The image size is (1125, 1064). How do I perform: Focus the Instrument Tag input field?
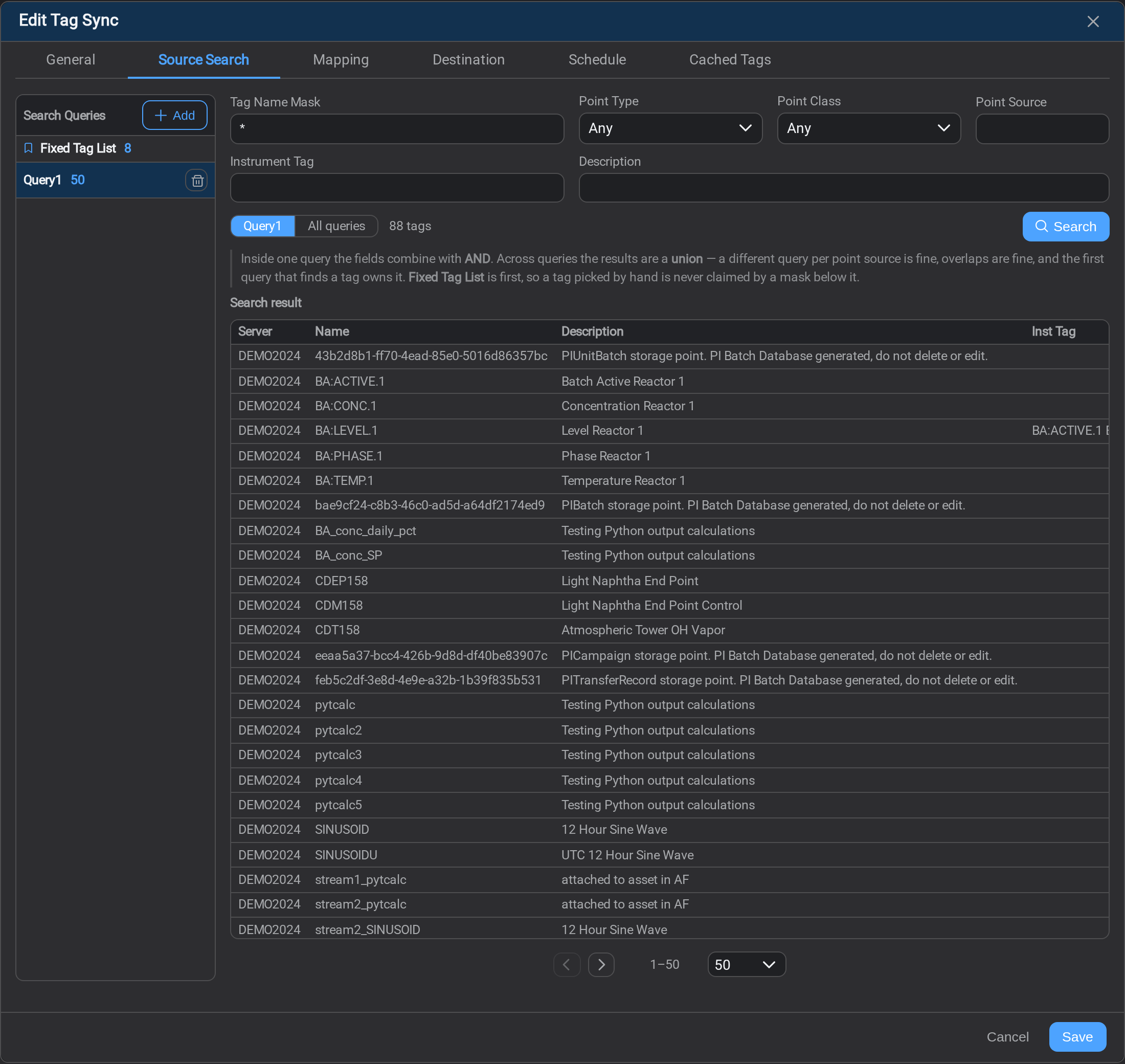pyautogui.click(x=397, y=188)
